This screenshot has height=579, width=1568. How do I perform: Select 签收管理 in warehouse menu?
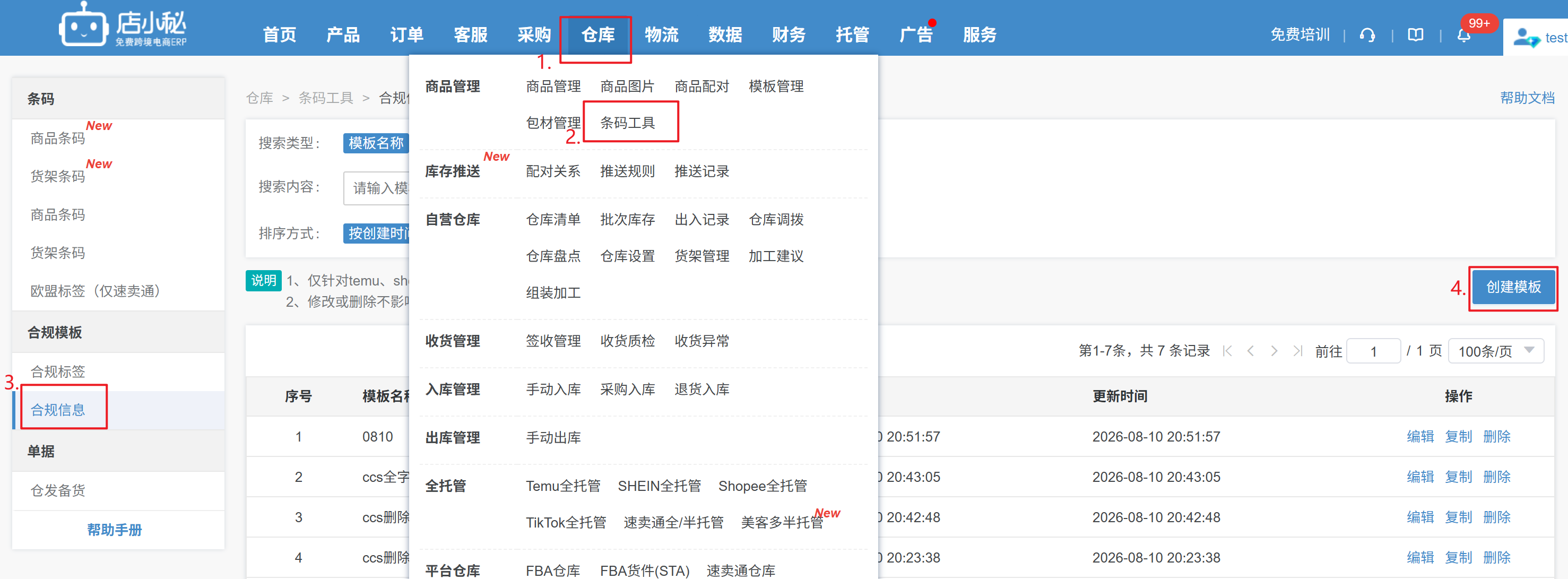pos(553,340)
